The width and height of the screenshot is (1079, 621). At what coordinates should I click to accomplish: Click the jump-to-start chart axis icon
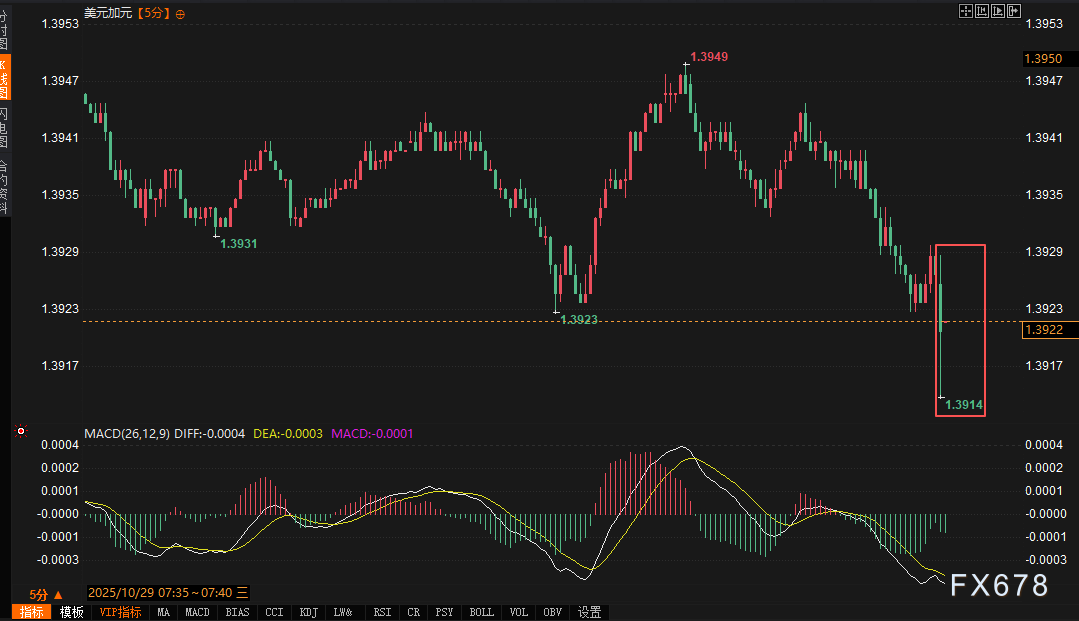click(x=982, y=10)
